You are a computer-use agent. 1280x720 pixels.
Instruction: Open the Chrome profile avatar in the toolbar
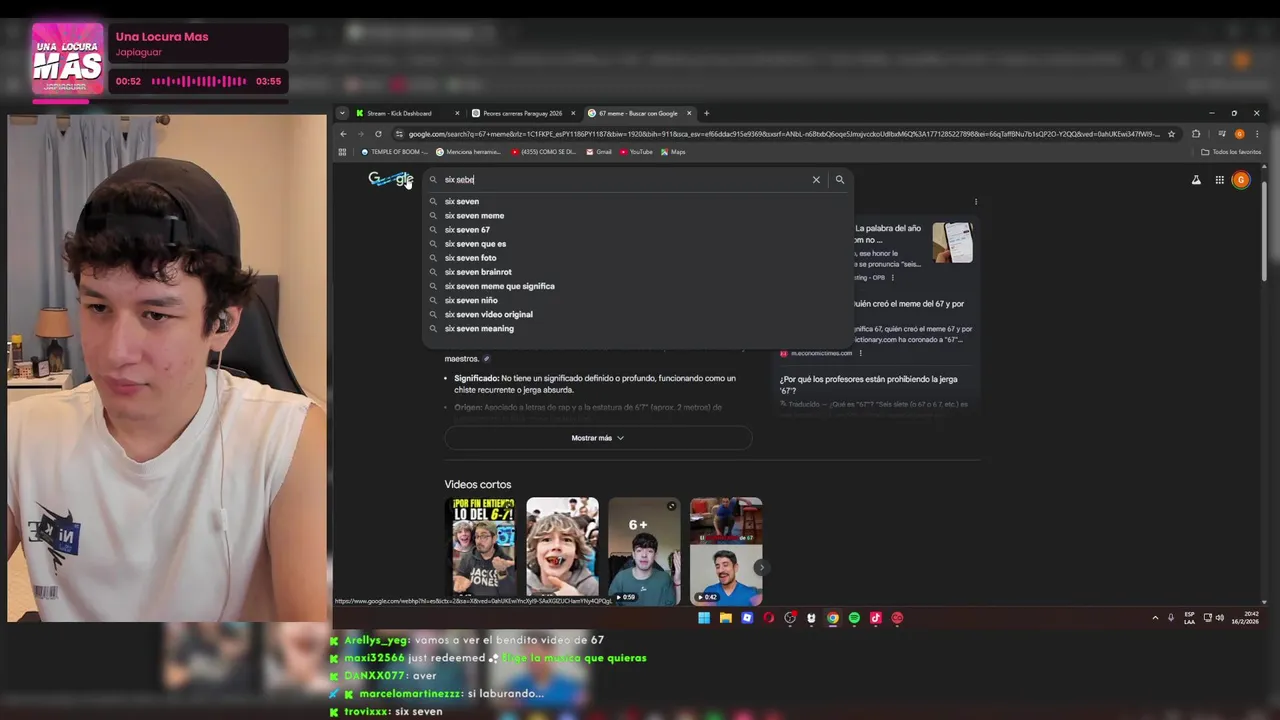(1240, 134)
